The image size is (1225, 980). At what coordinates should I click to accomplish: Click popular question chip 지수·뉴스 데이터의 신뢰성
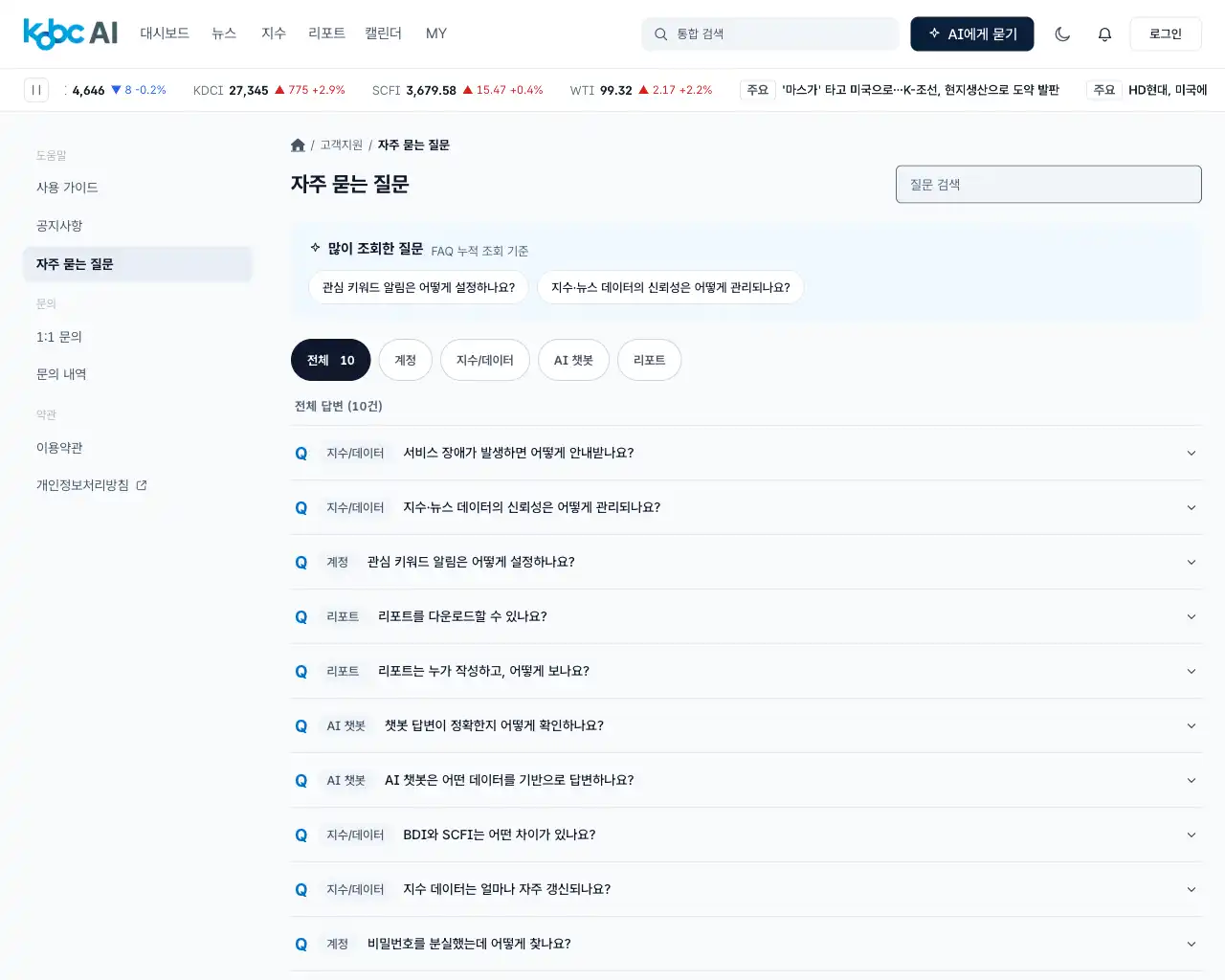(x=671, y=287)
